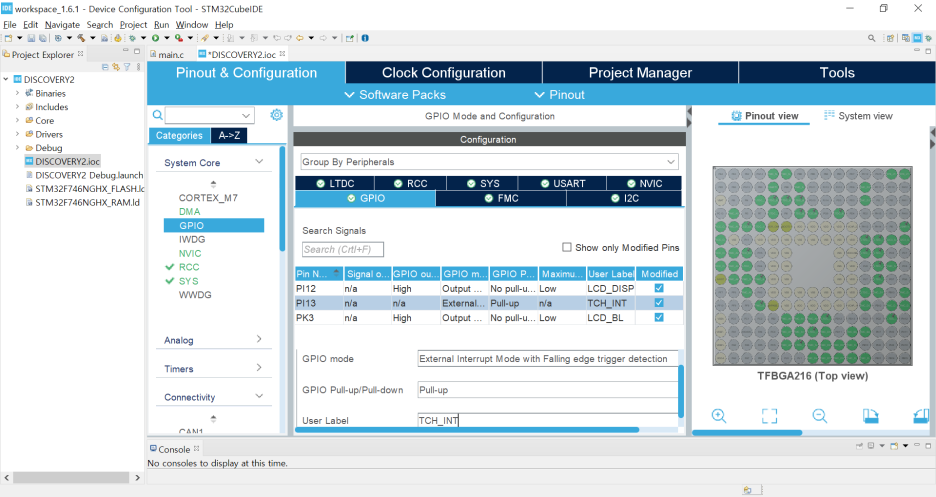Image resolution: width=936 pixels, height=497 pixels.
Task: Select the PK3 pin row
Action: coord(489,317)
